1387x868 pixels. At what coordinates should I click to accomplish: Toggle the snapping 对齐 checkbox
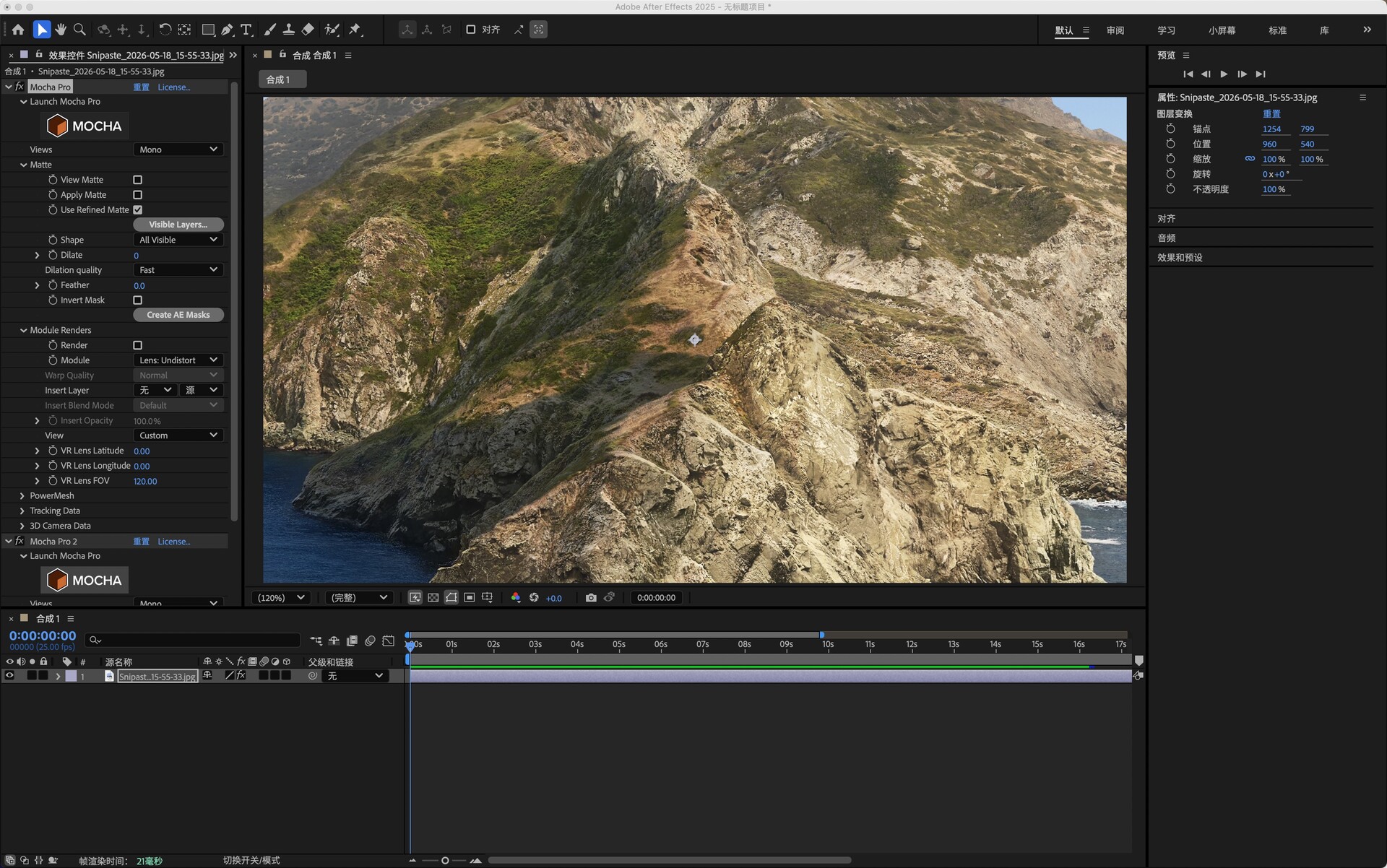pos(470,30)
